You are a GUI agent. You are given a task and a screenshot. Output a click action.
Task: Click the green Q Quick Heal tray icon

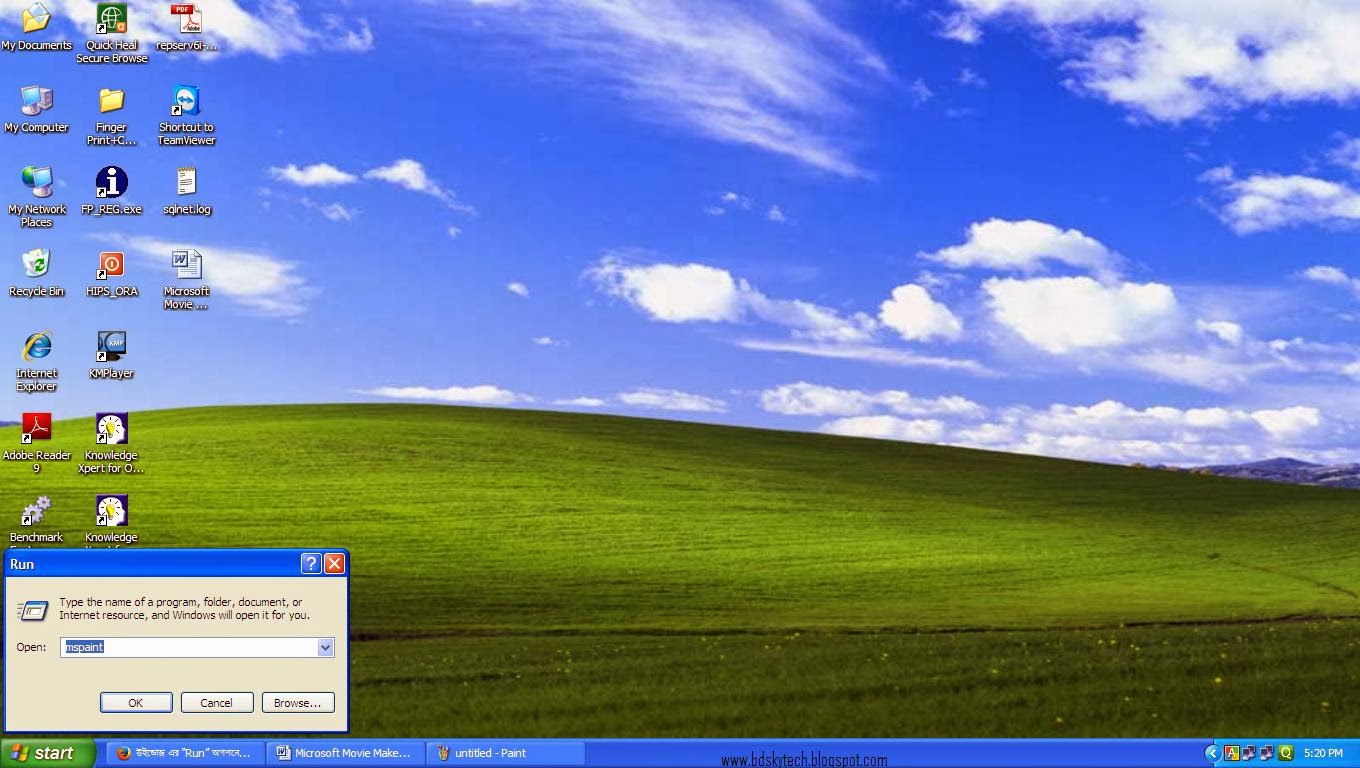point(1285,753)
